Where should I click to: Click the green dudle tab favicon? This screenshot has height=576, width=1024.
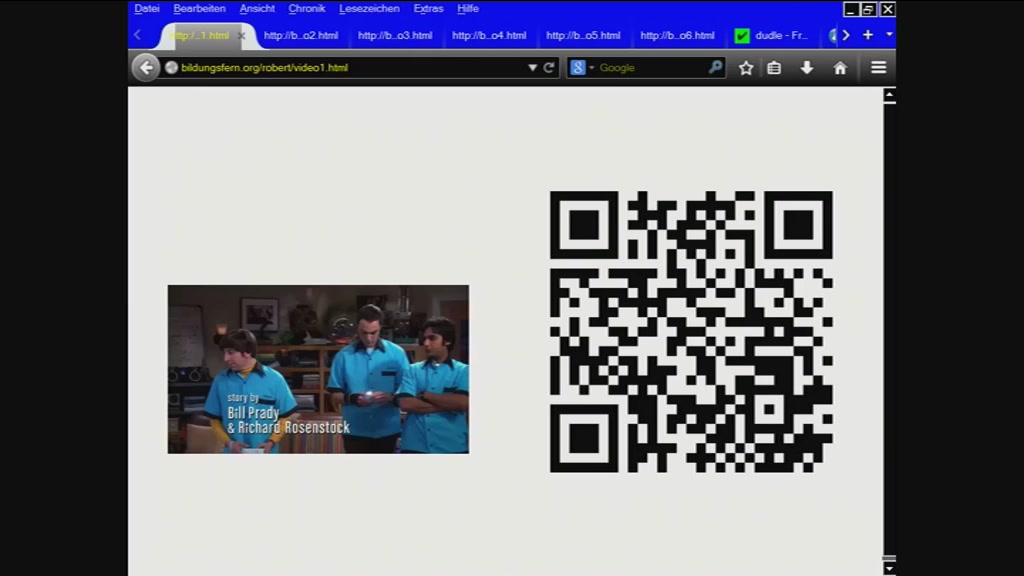742,36
